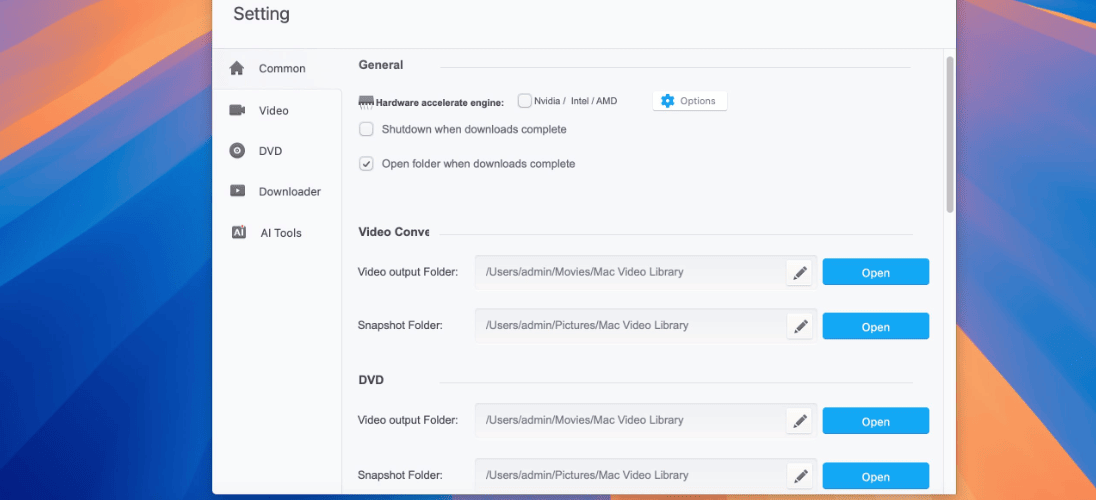Open the Video Converter output folder

point(875,273)
